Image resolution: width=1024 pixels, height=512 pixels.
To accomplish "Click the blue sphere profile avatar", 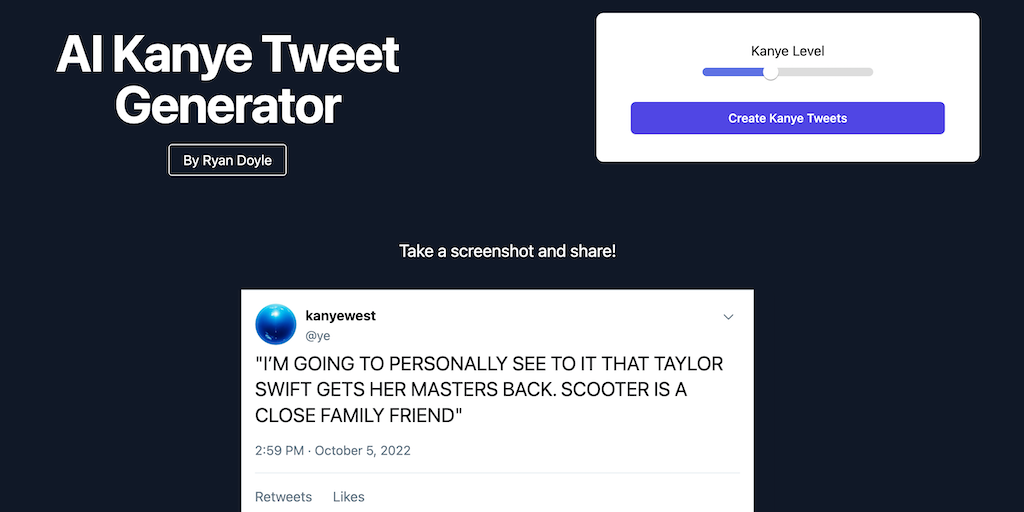I will (276, 324).
